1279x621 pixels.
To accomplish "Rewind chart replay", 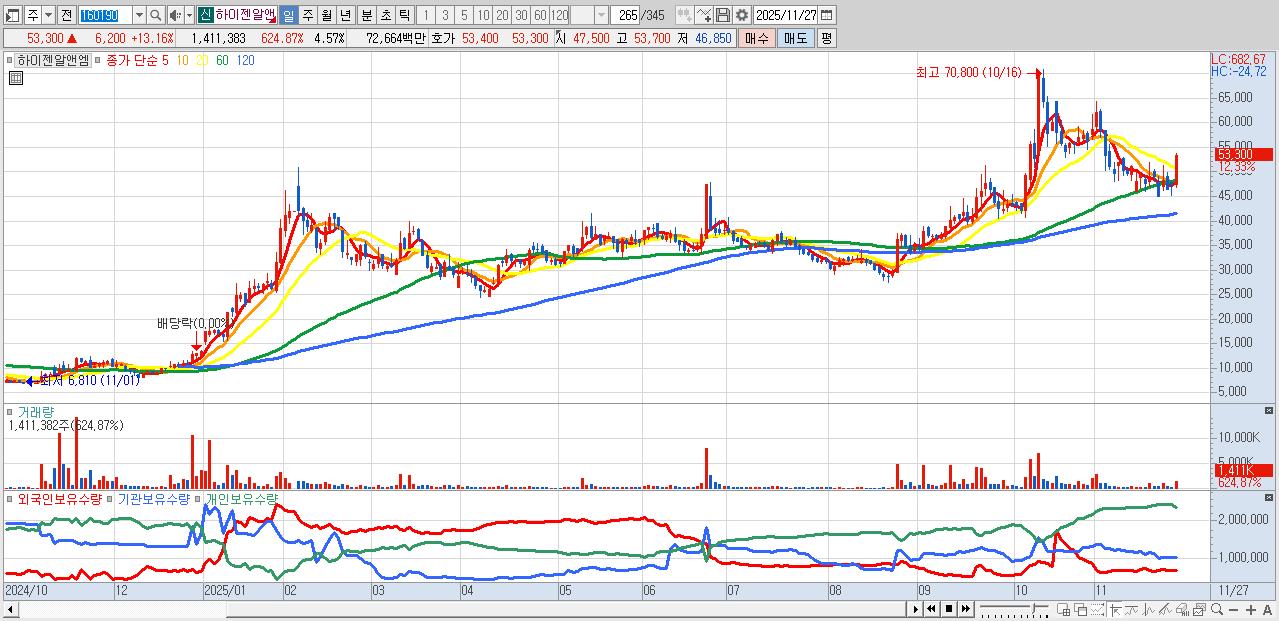I will coord(931,609).
